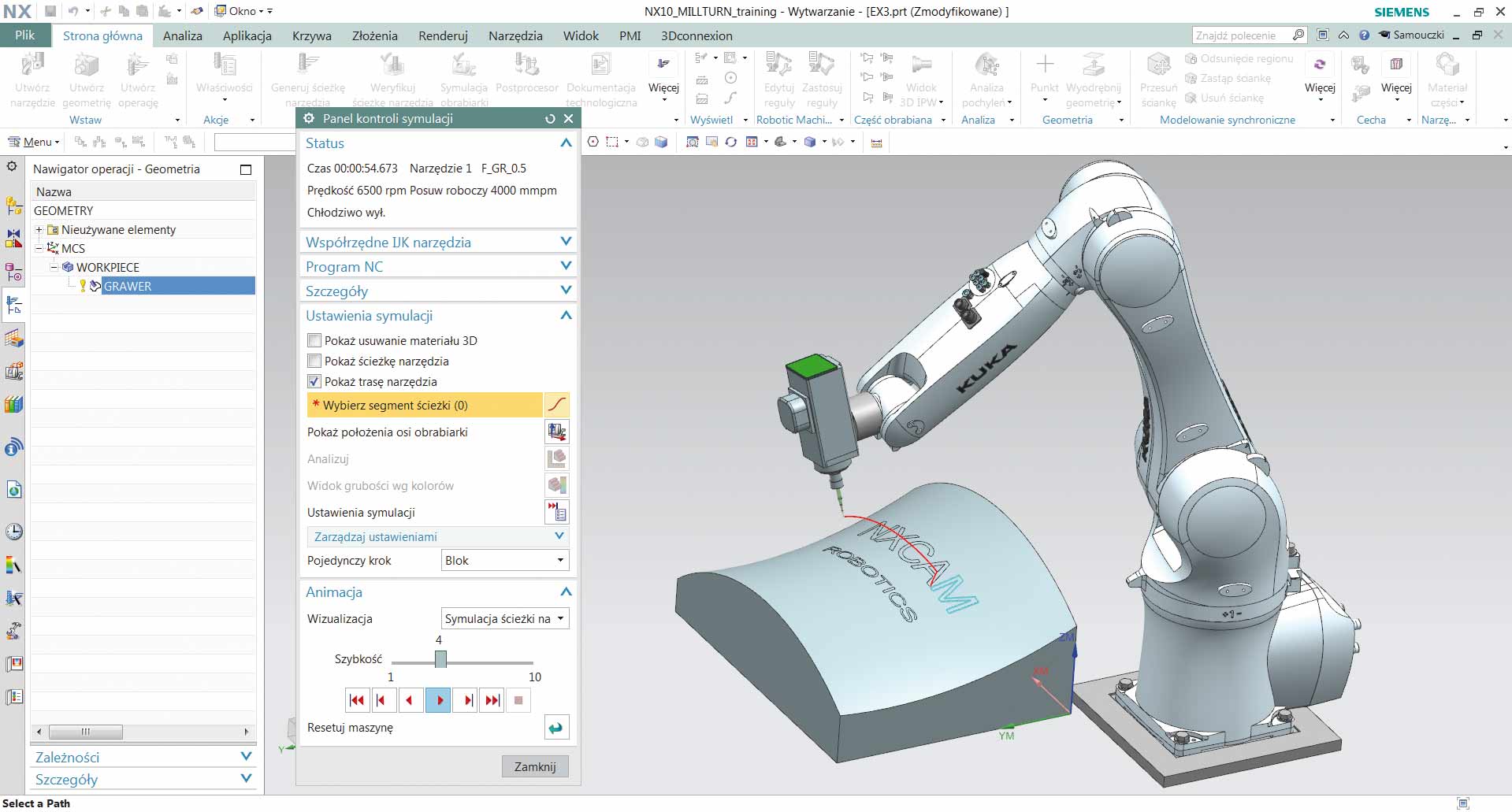
Task: Expand the Program NC section
Action: (x=566, y=265)
